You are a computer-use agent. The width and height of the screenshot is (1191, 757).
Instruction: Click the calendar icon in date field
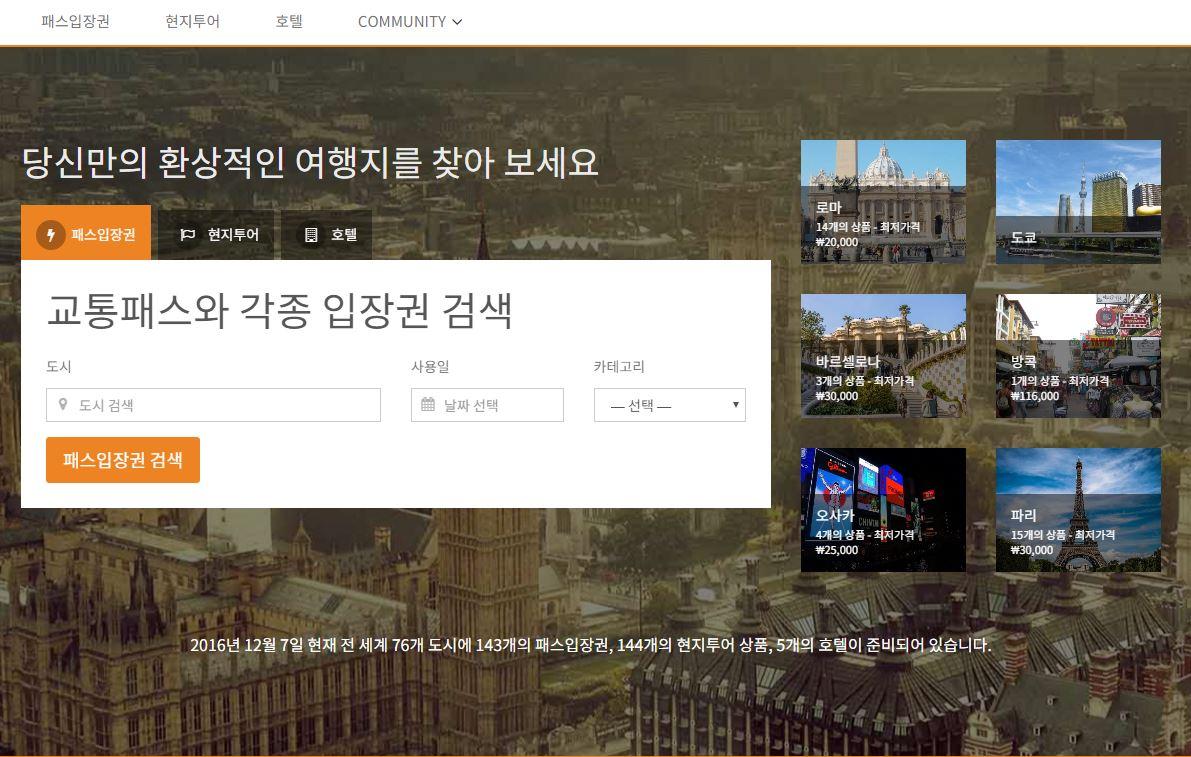pos(428,405)
